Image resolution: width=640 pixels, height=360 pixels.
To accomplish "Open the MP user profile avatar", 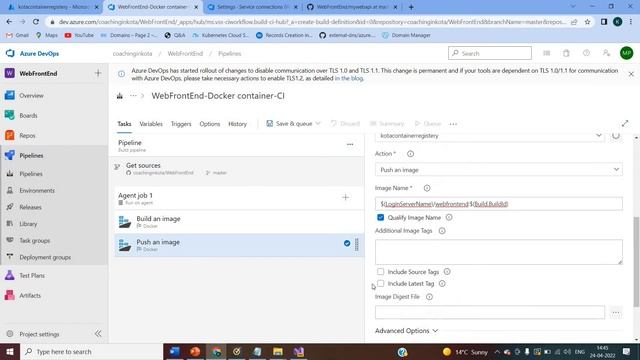I will [626, 53].
